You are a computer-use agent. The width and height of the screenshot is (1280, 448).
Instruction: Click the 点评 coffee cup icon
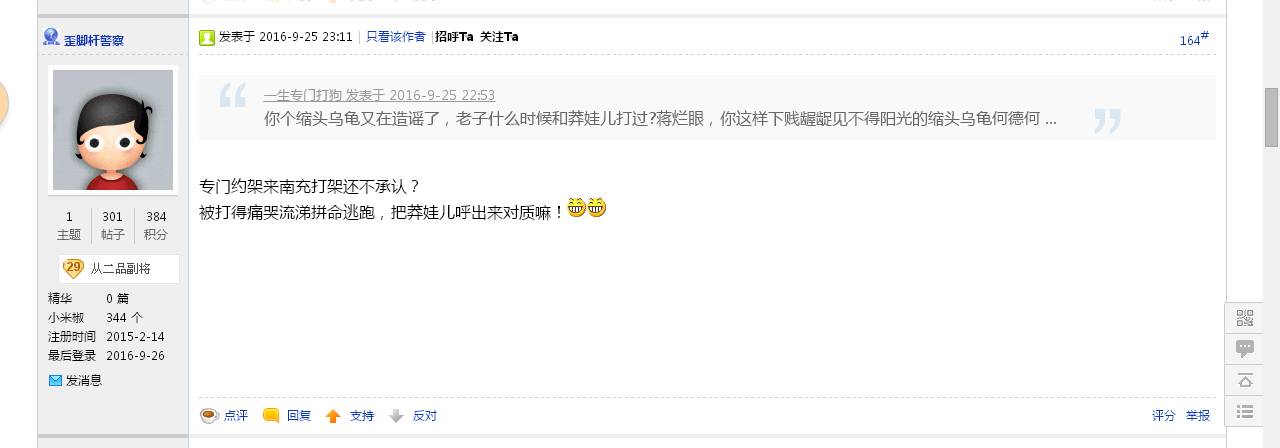209,416
